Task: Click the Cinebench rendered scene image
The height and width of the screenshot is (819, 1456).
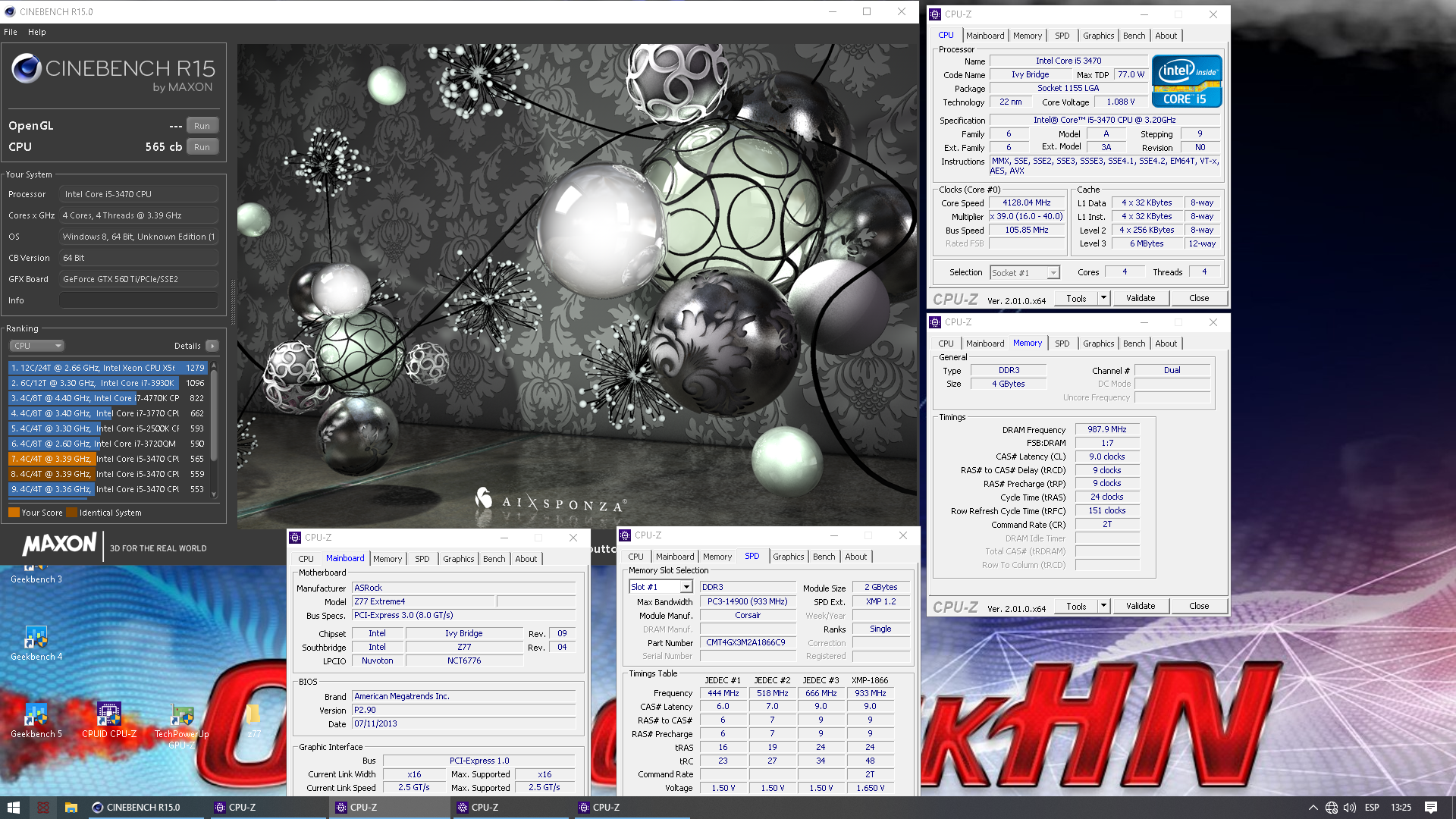Action: (x=578, y=287)
